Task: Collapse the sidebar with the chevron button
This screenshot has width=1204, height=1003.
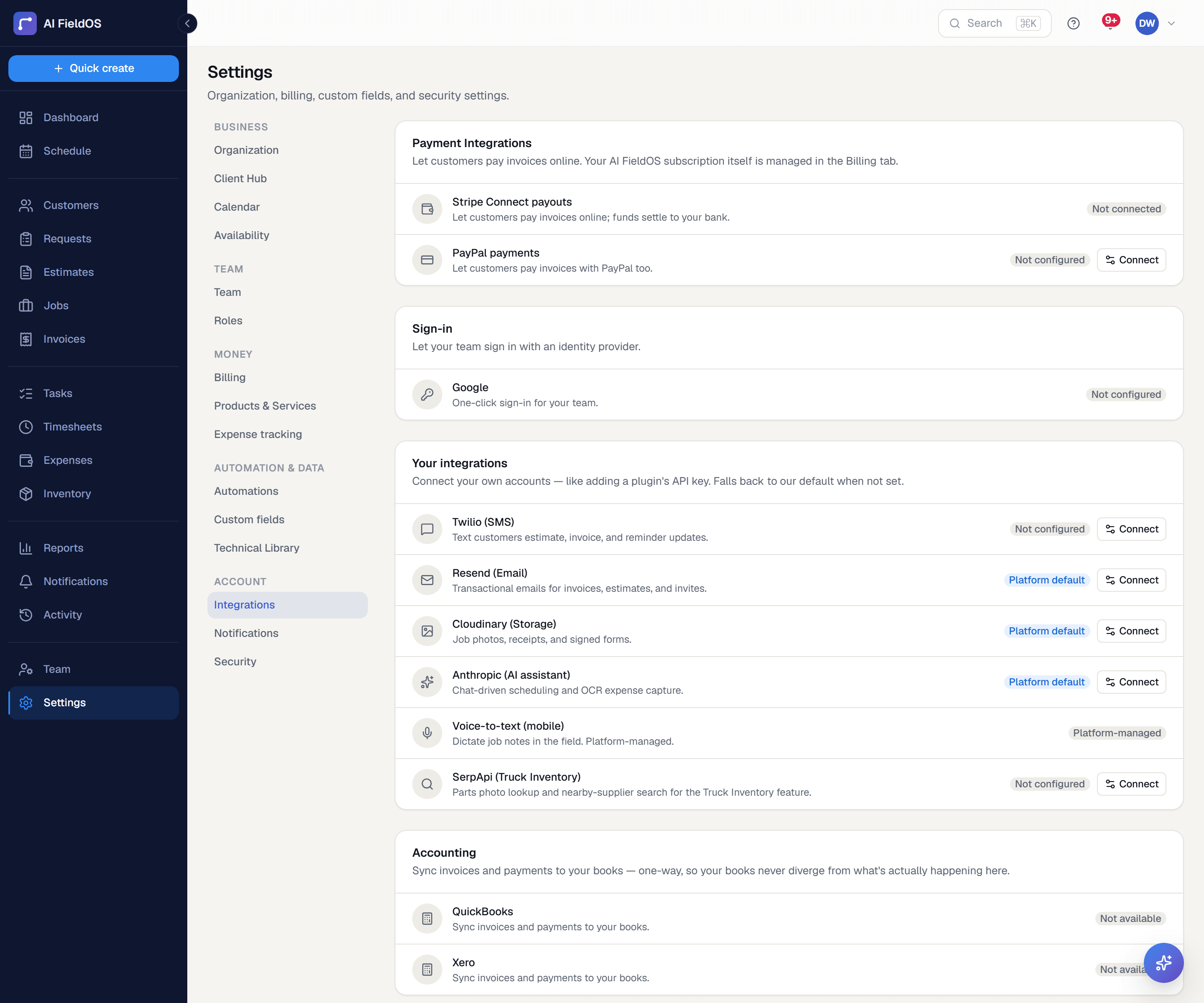Action: click(x=187, y=23)
